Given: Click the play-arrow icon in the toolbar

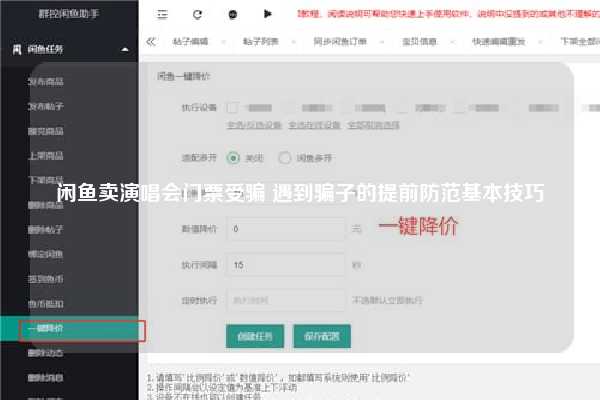Looking at the screenshot, I should point(267,14).
